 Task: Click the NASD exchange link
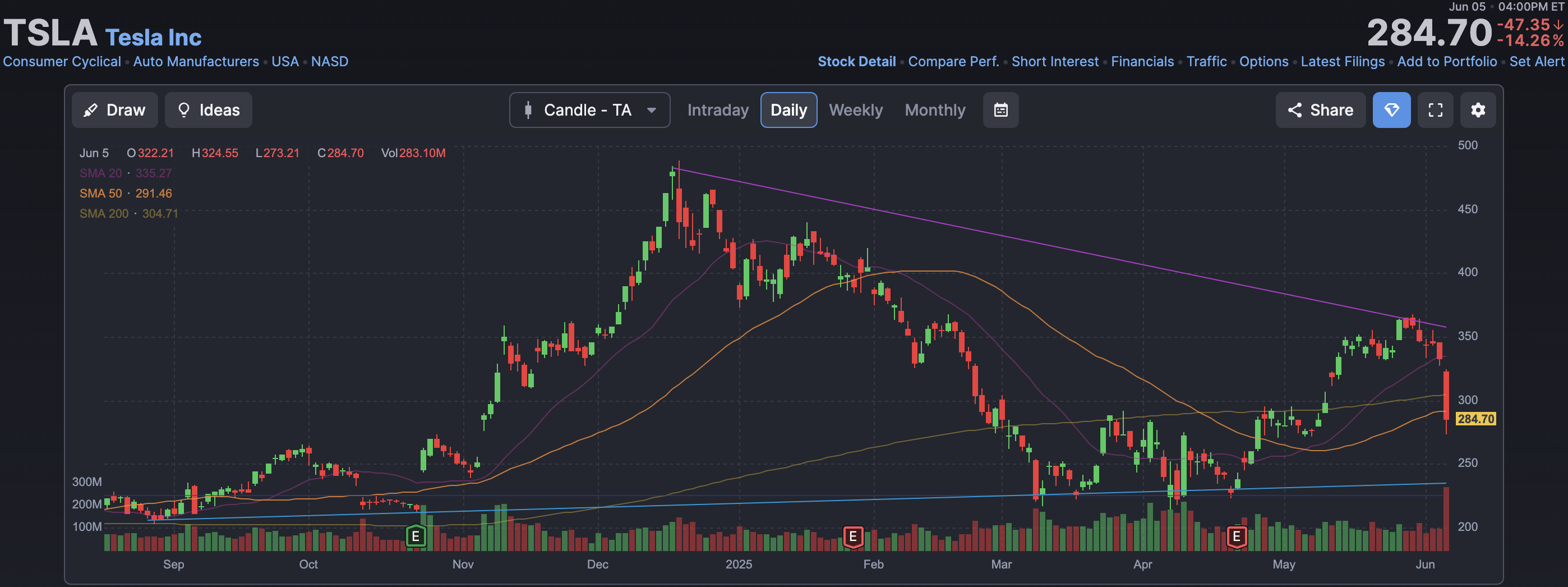pos(329,62)
